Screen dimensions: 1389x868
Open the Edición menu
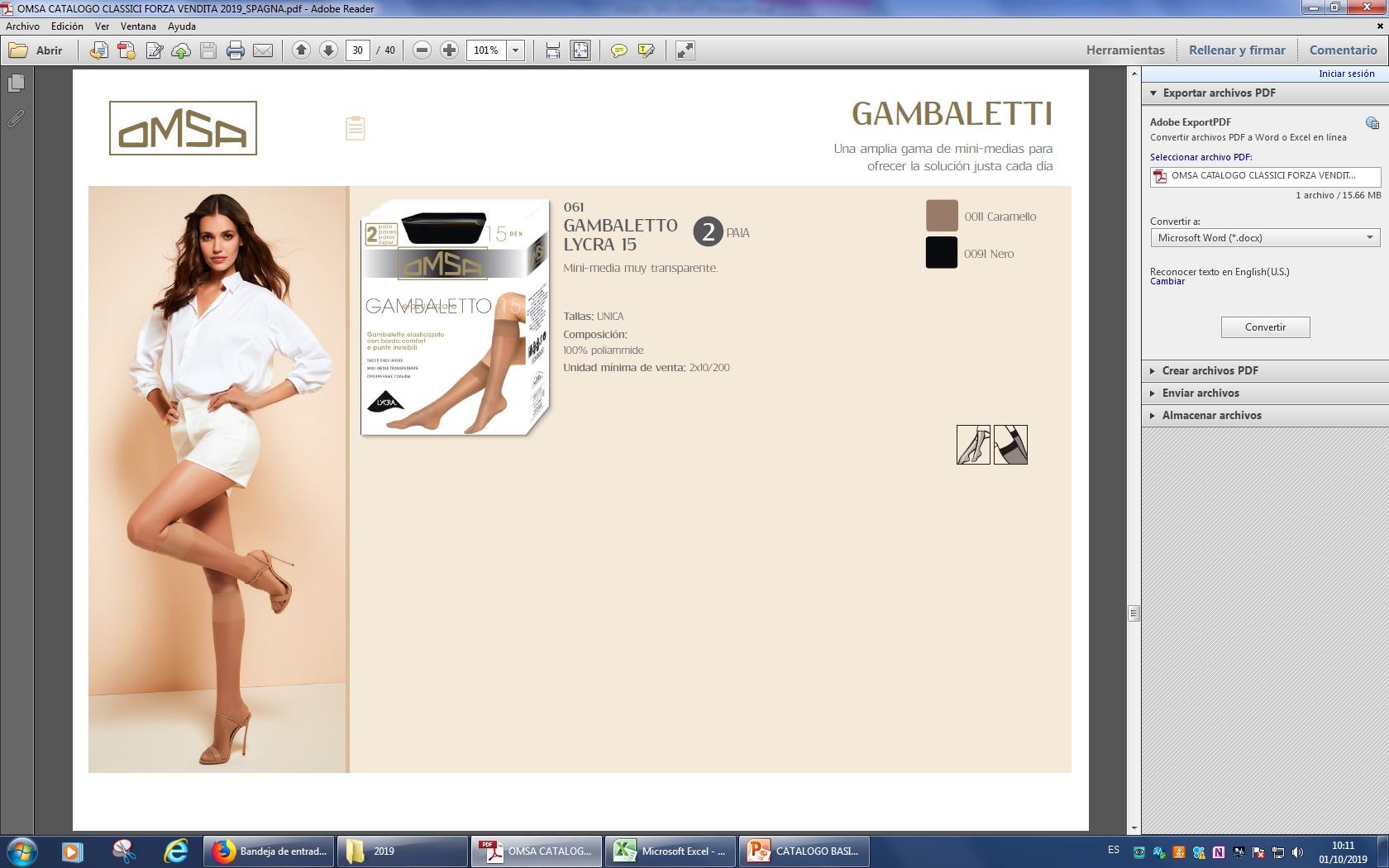point(67,26)
